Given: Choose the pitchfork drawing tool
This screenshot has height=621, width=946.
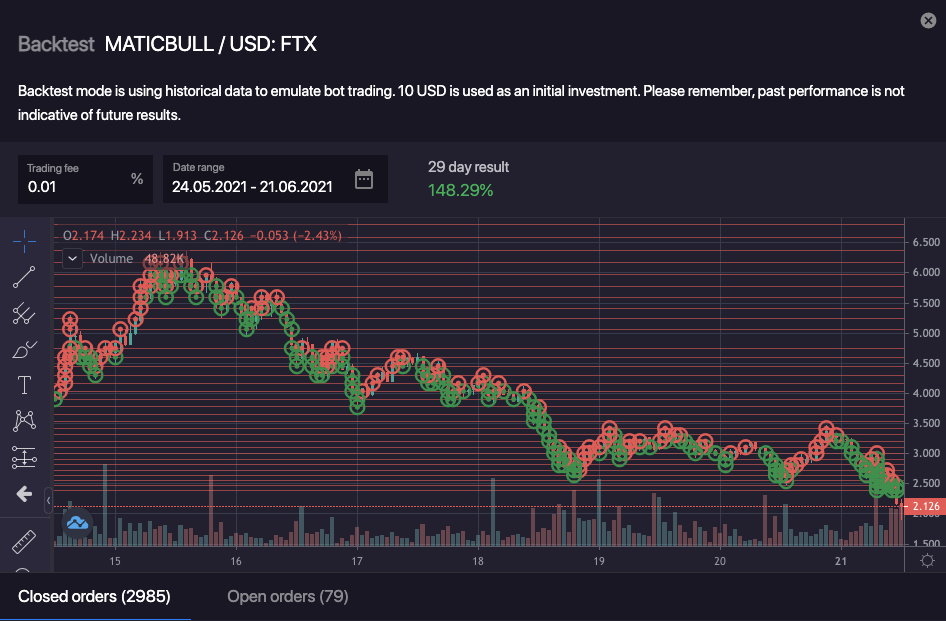Looking at the screenshot, I should pyautogui.click(x=25, y=314).
